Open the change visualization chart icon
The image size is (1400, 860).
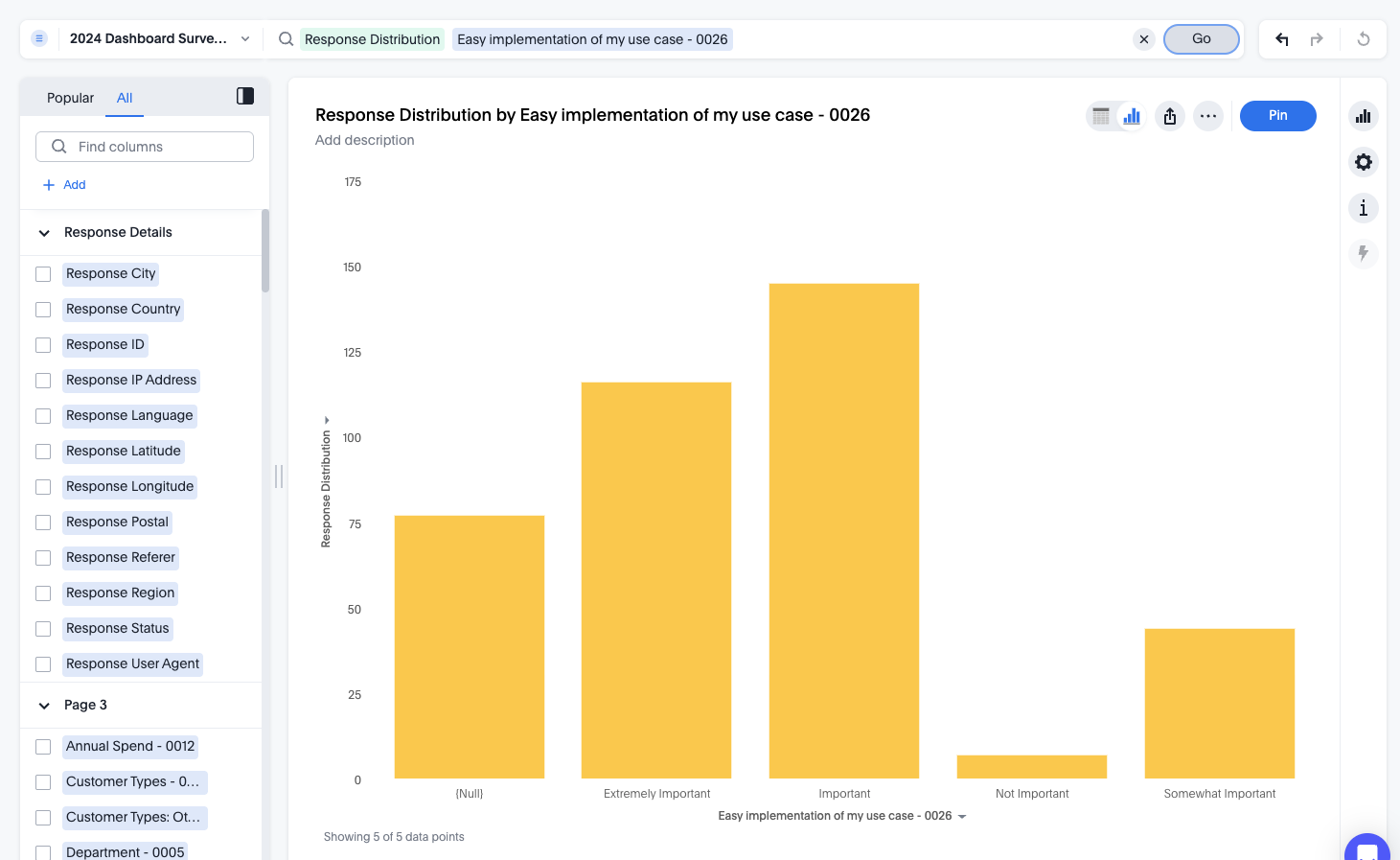coord(1364,116)
